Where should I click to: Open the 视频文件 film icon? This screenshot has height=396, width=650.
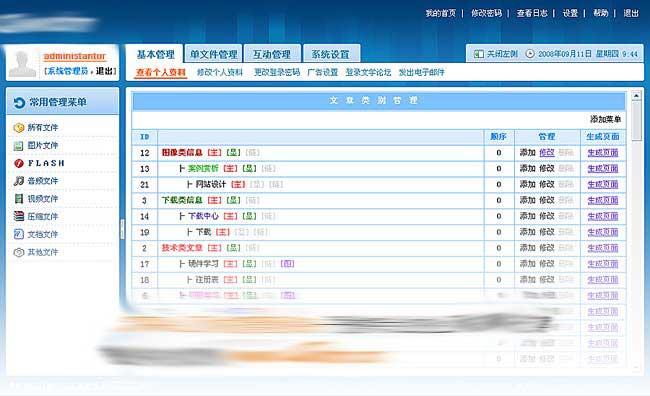(19, 199)
